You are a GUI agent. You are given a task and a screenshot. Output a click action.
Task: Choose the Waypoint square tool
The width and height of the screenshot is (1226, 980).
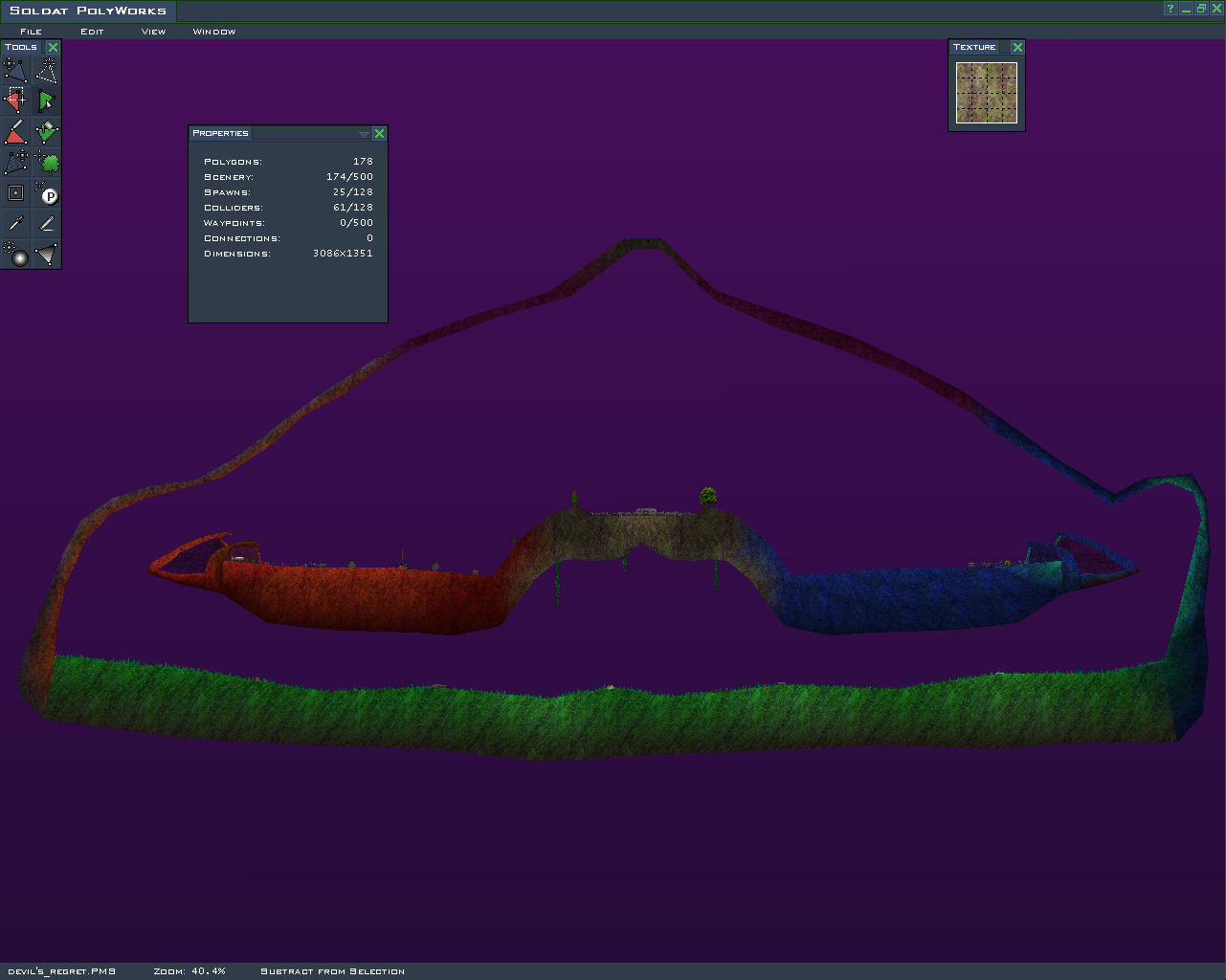15,193
